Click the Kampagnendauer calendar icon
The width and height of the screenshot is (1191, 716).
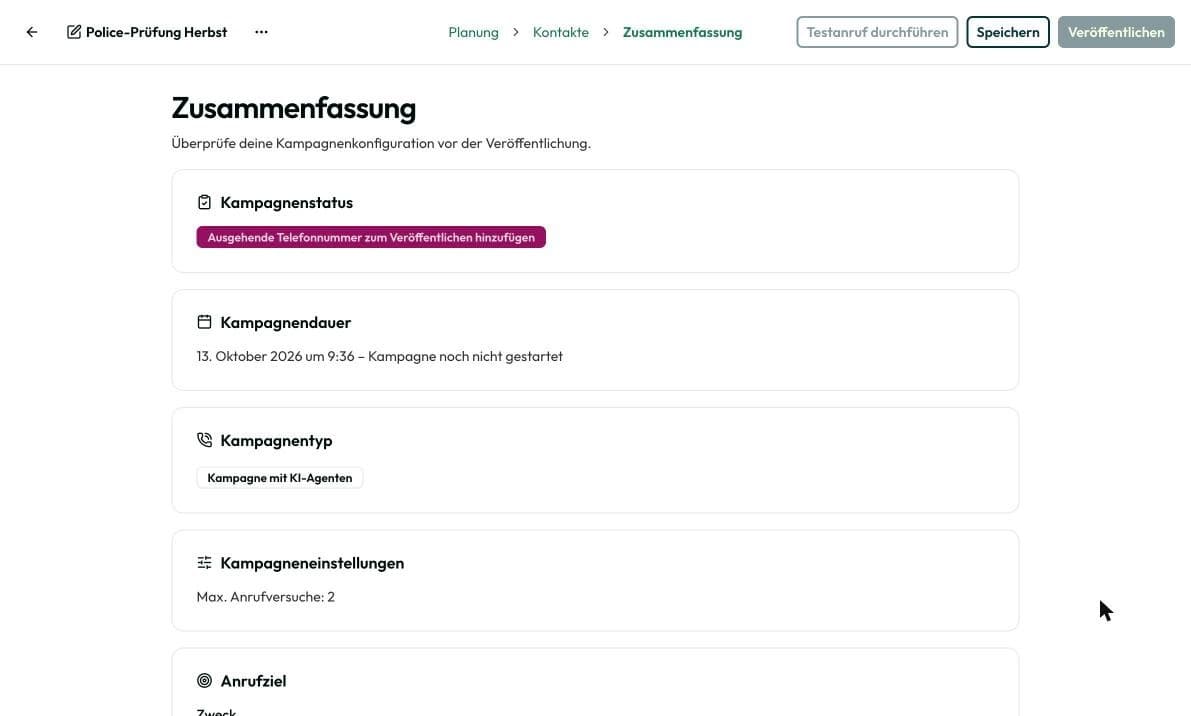pyautogui.click(x=204, y=322)
